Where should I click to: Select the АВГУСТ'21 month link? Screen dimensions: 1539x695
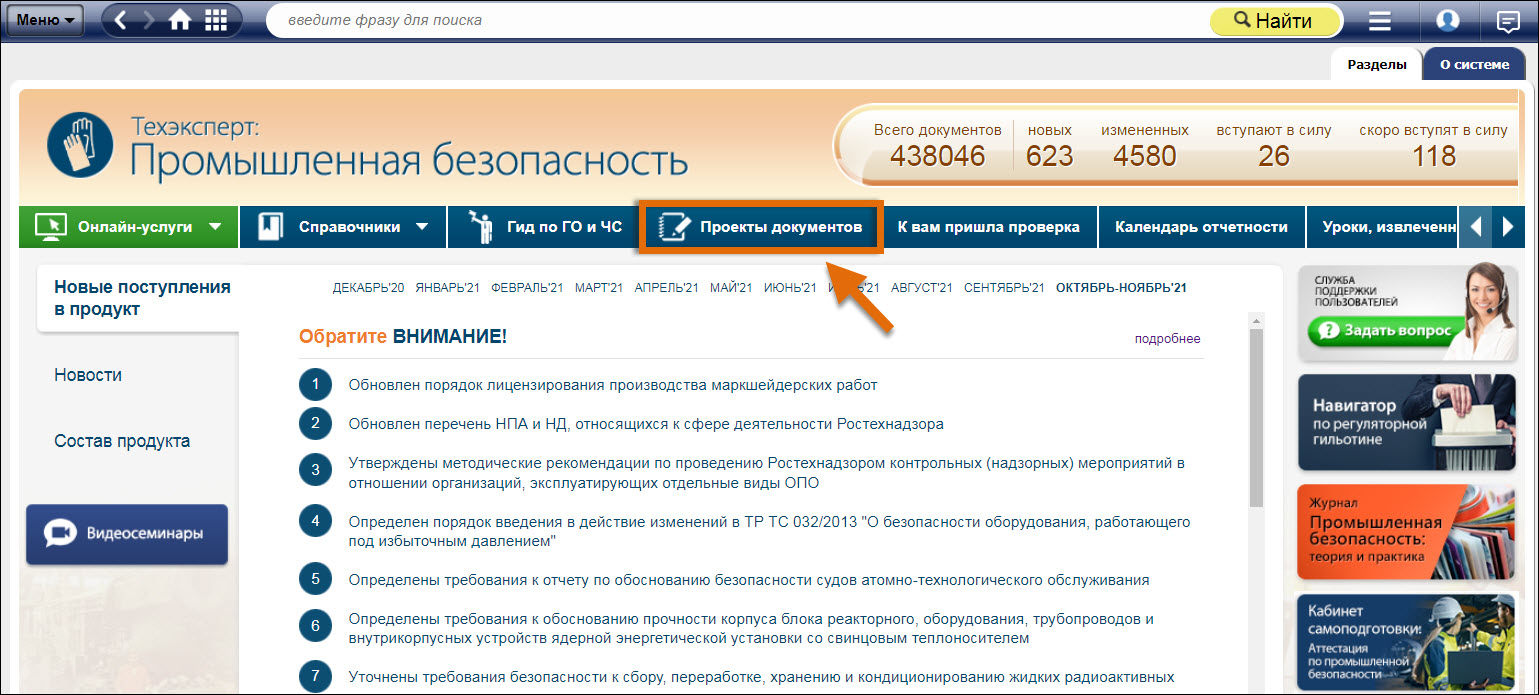click(x=922, y=288)
